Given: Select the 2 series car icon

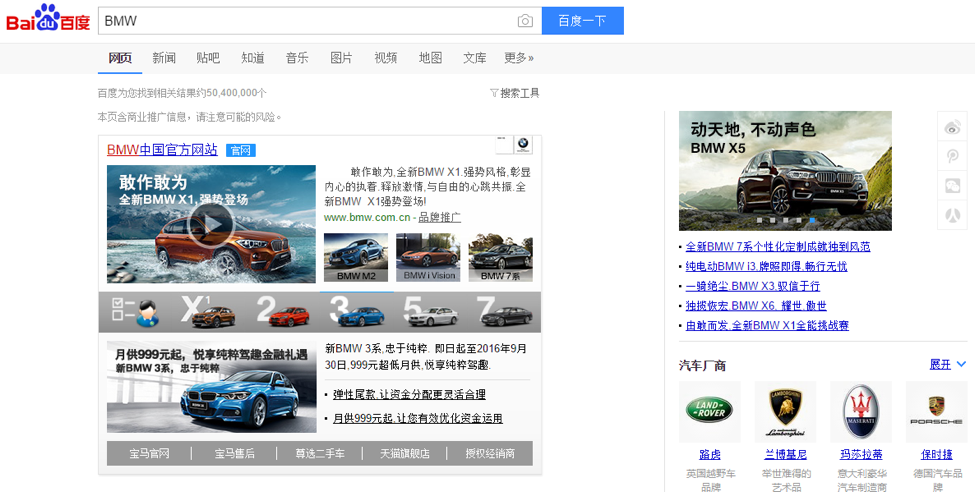Looking at the screenshot, I should pos(283,312).
